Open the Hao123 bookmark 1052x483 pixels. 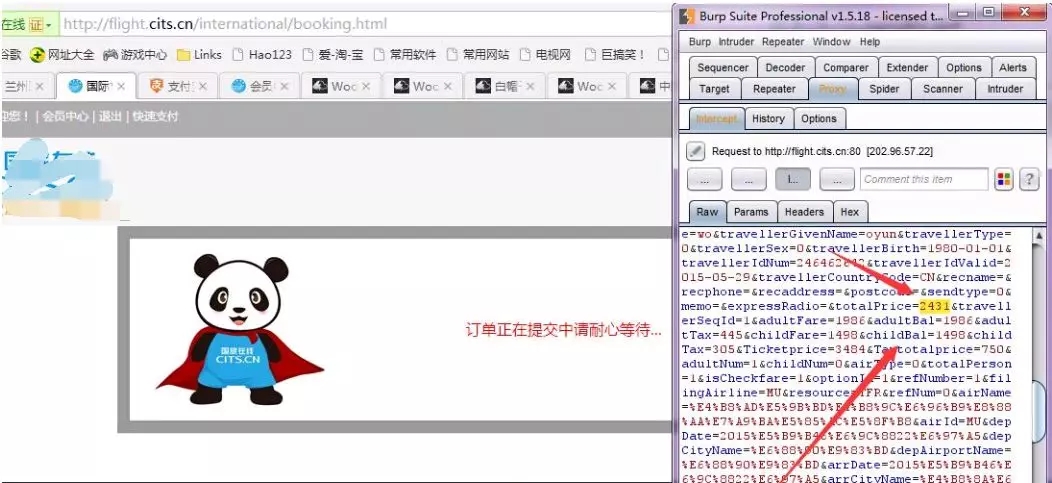262,54
